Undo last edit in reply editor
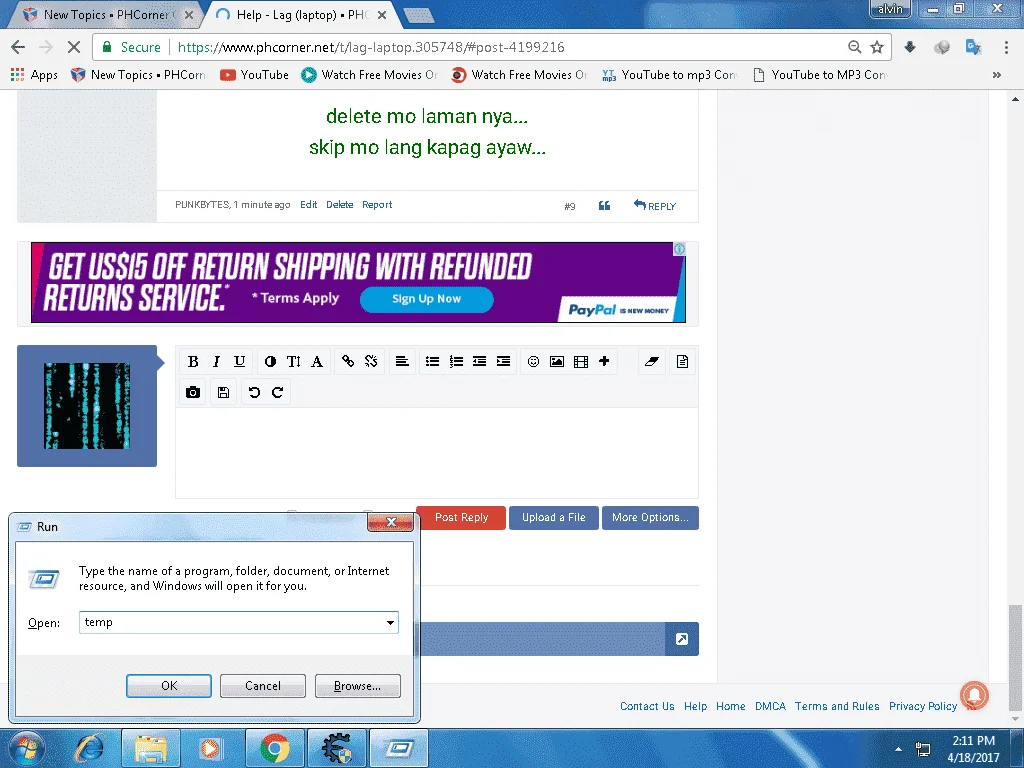This screenshot has width=1024, height=768. (x=254, y=392)
